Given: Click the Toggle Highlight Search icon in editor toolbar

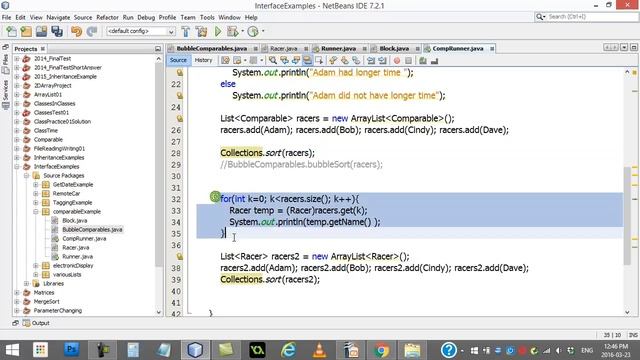Looking at the screenshot, I should coord(307,60).
